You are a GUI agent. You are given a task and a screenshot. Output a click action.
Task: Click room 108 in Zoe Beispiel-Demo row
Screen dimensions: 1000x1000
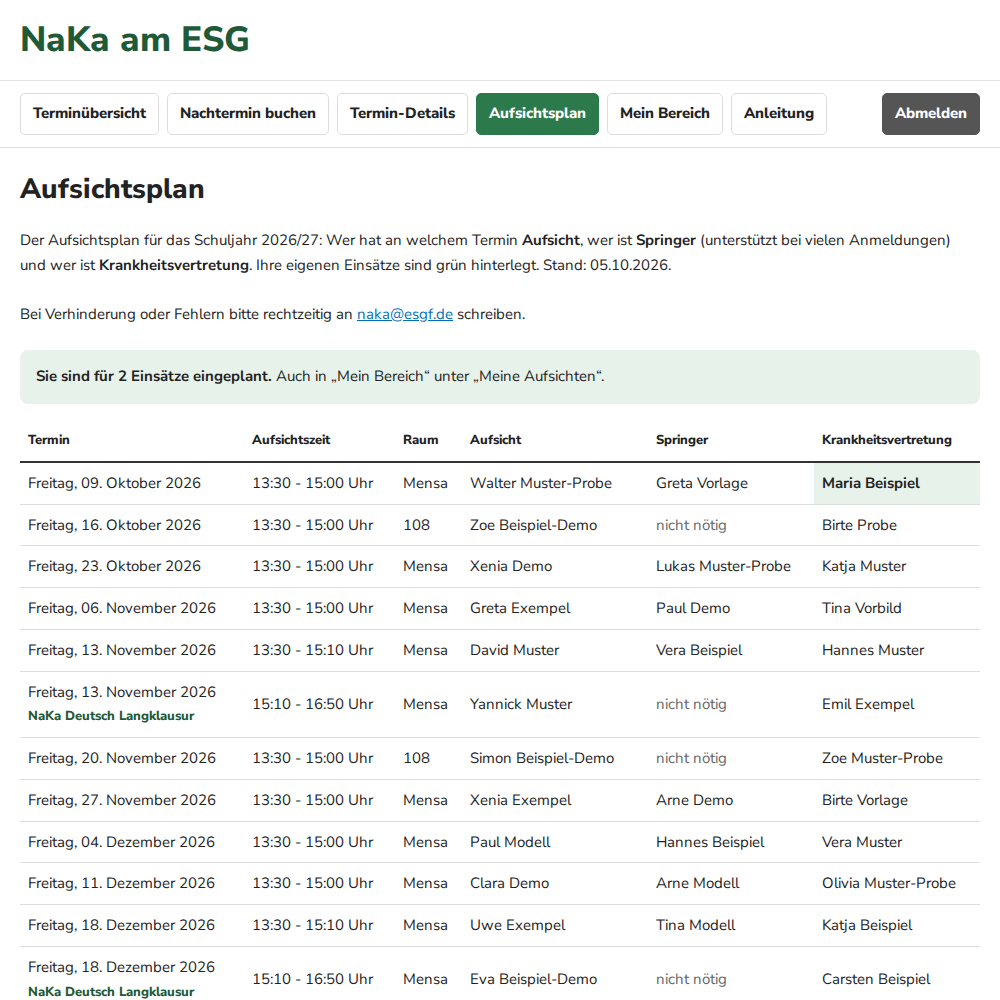click(416, 525)
